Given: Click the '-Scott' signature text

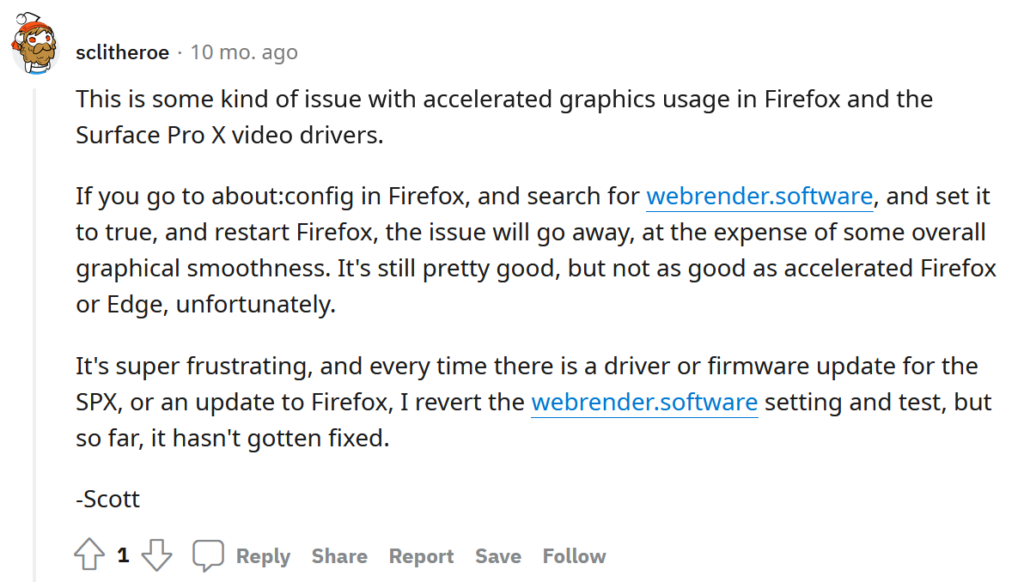Looking at the screenshot, I should coord(108,499).
